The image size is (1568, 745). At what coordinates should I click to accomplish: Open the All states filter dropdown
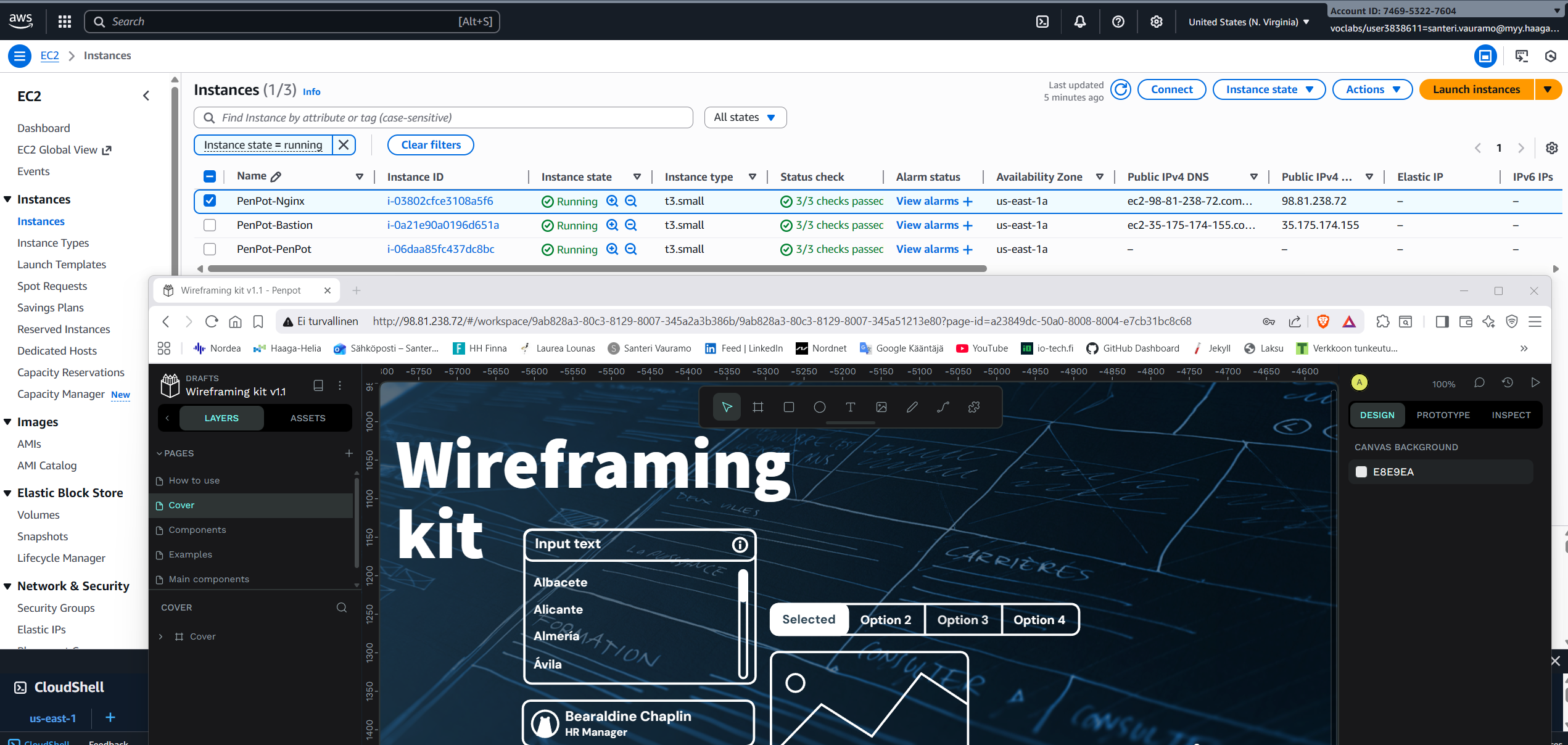[745, 117]
